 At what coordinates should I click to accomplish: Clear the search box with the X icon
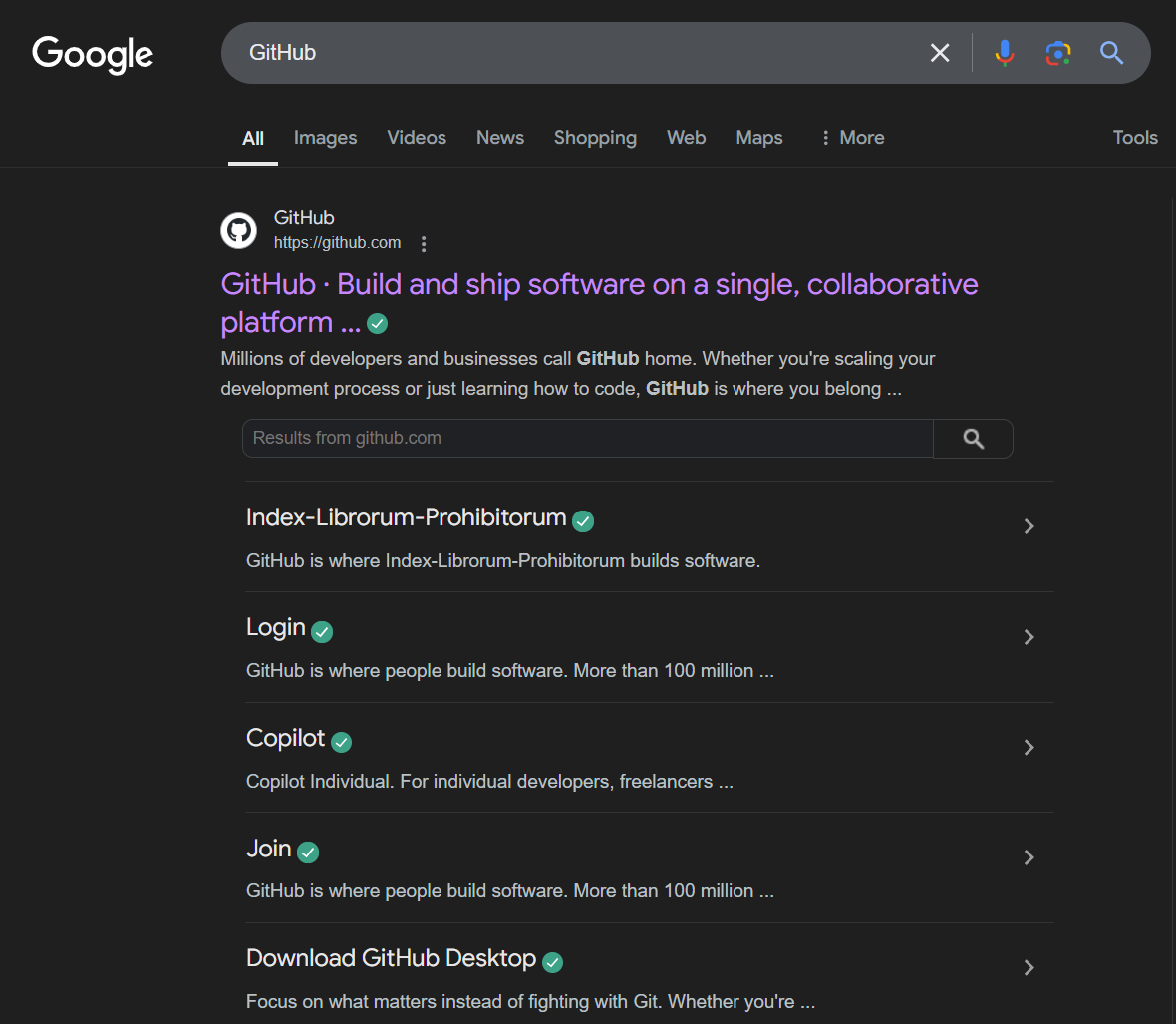pyautogui.click(x=940, y=53)
